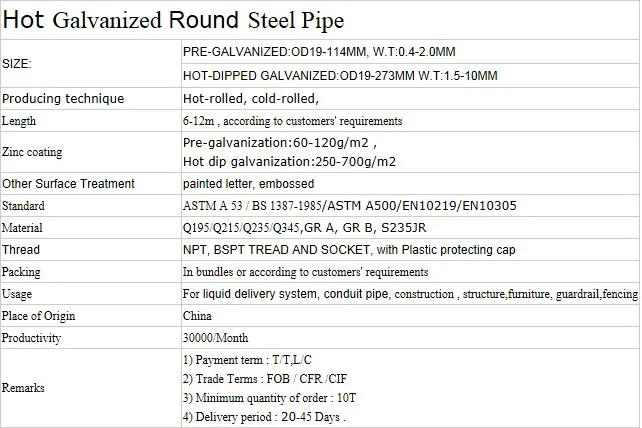Select the Producing technique label
The height and width of the screenshot is (428, 642).
pyautogui.click(x=63, y=98)
